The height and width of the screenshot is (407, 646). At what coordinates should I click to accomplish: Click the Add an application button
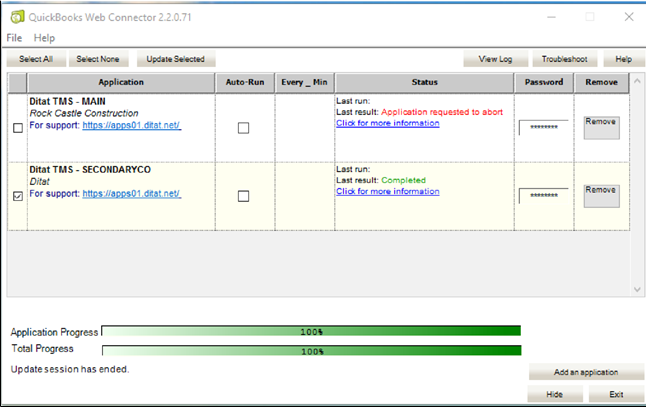click(x=585, y=372)
